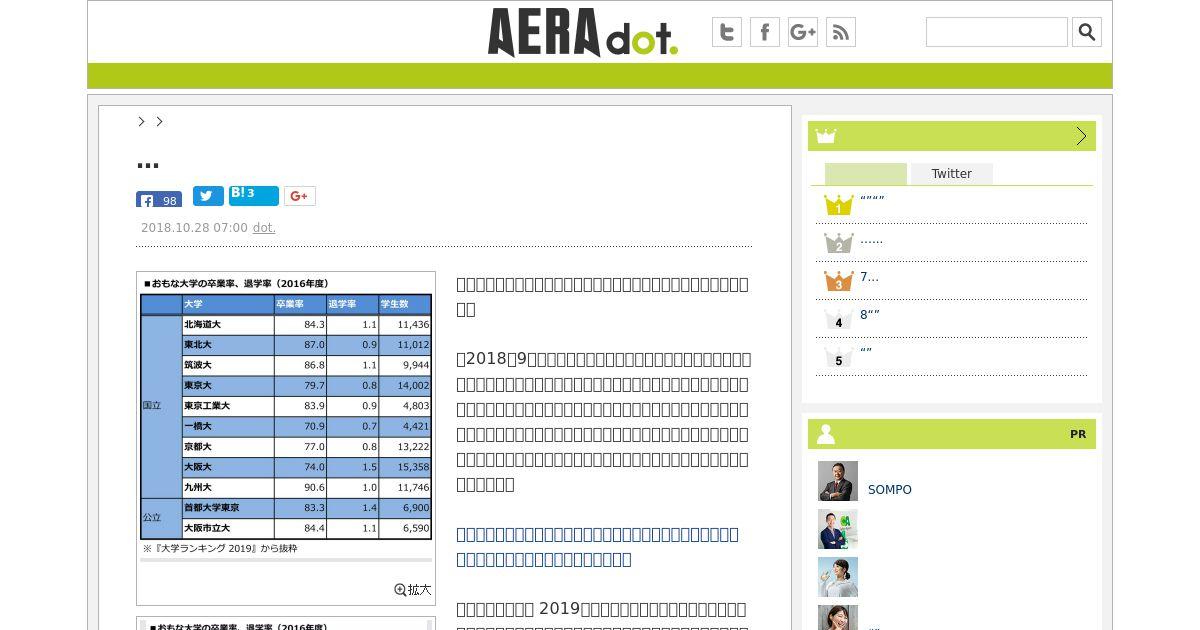Open the Google+ icon in the header
The height and width of the screenshot is (630, 1200).
click(803, 32)
